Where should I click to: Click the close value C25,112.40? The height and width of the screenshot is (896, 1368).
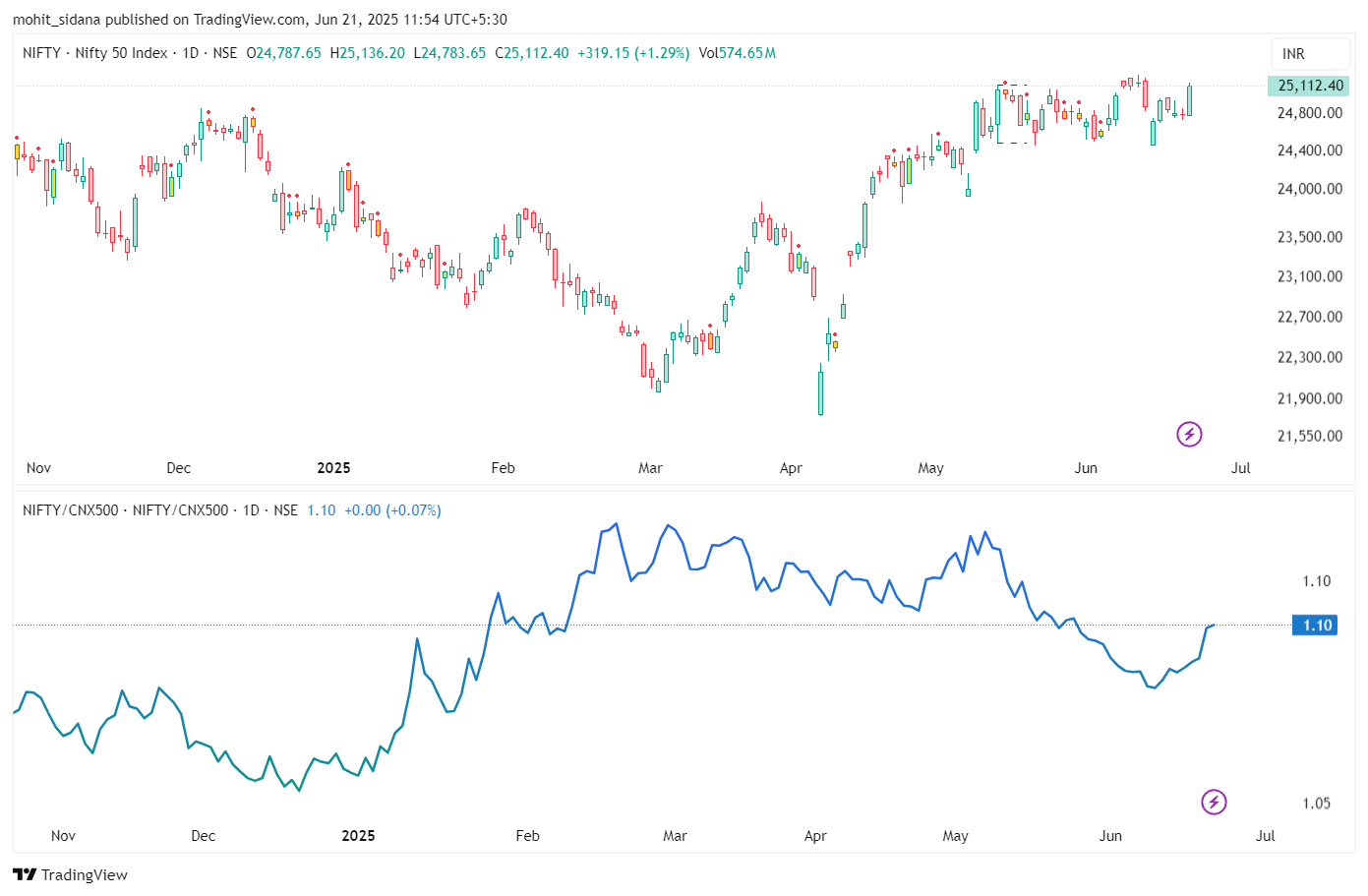(532, 53)
